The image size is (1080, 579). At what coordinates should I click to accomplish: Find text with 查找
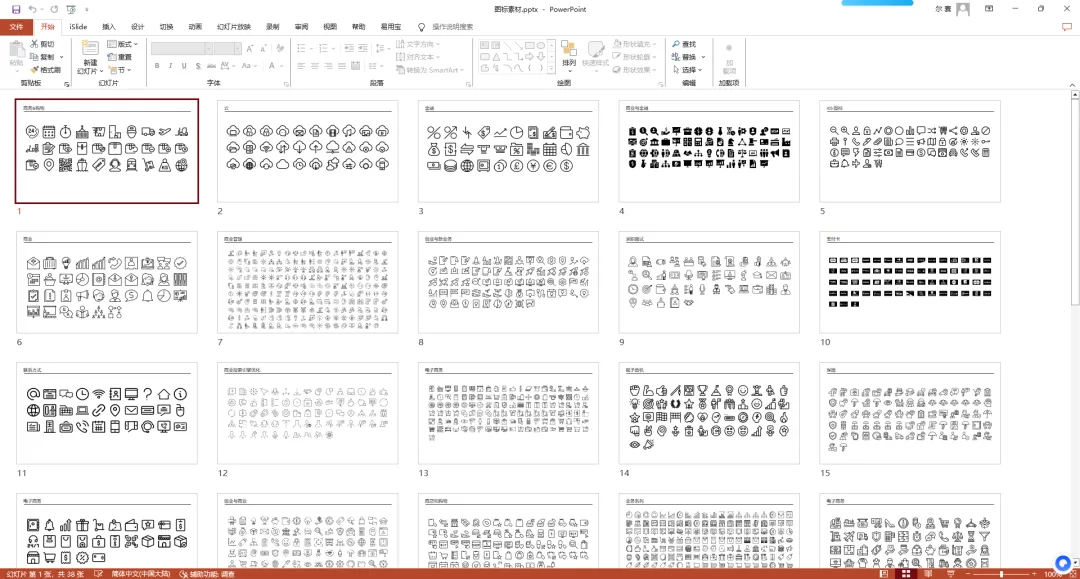coord(685,44)
